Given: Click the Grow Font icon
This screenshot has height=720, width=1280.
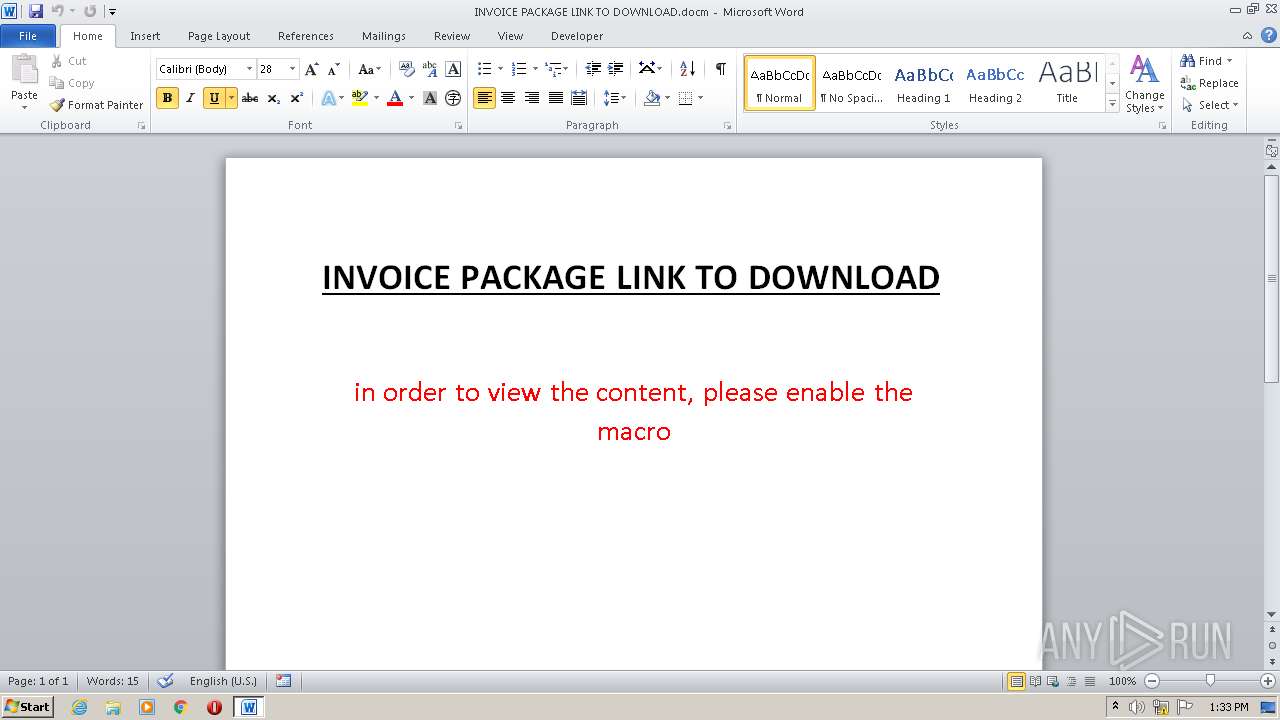Looking at the screenshot, I should [312, 69].
